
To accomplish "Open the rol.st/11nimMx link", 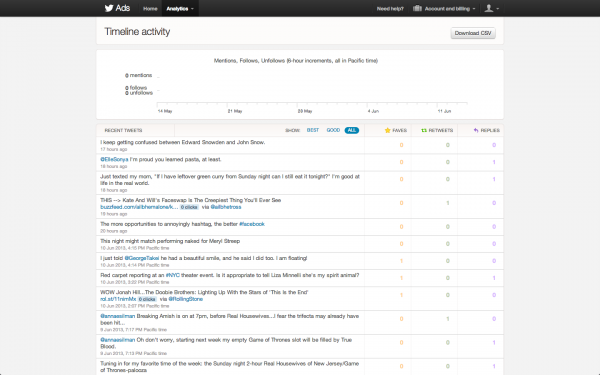I will [118, 299].
